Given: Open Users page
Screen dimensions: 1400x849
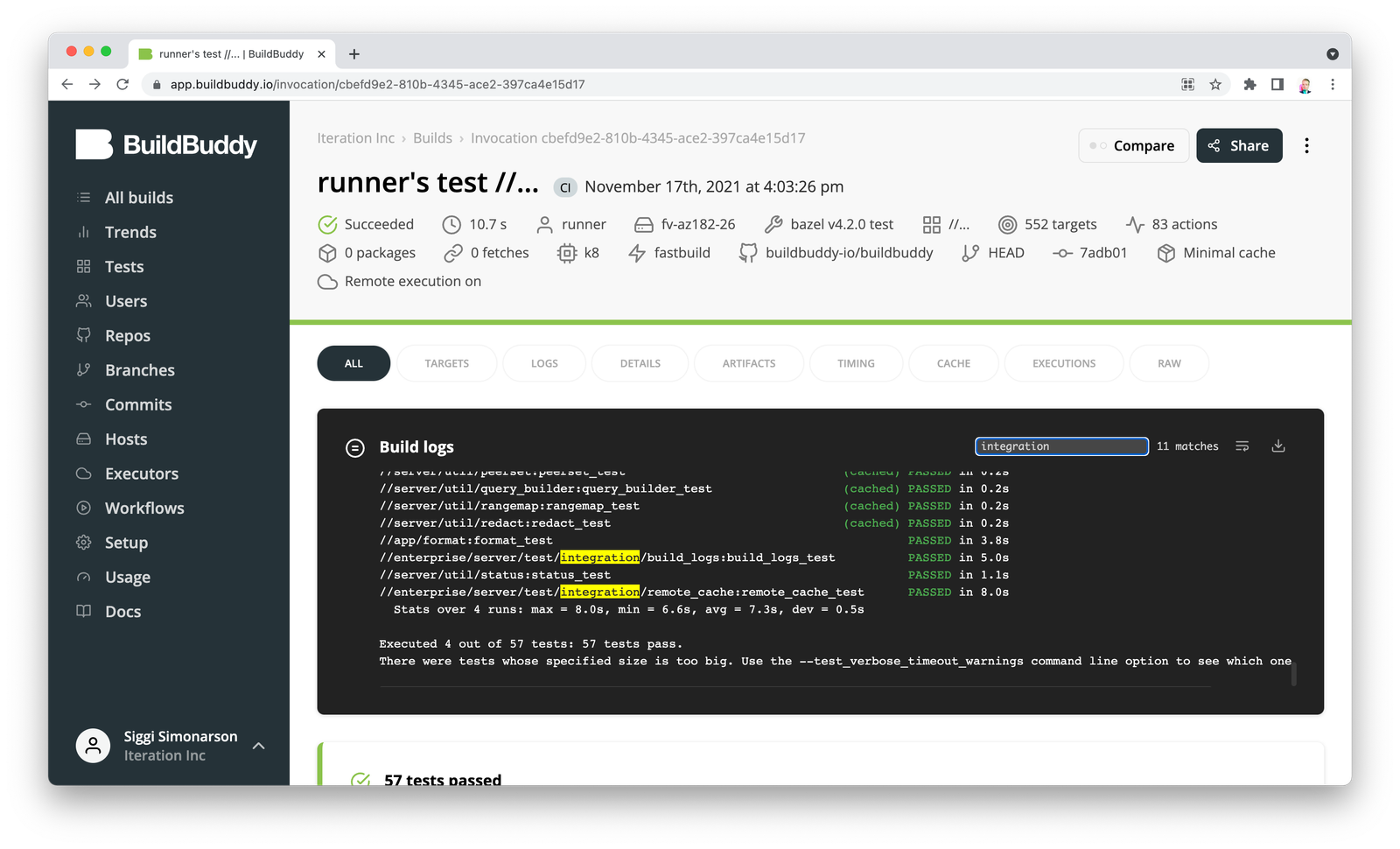Looking at the screenshot, I should click(126, 301).
